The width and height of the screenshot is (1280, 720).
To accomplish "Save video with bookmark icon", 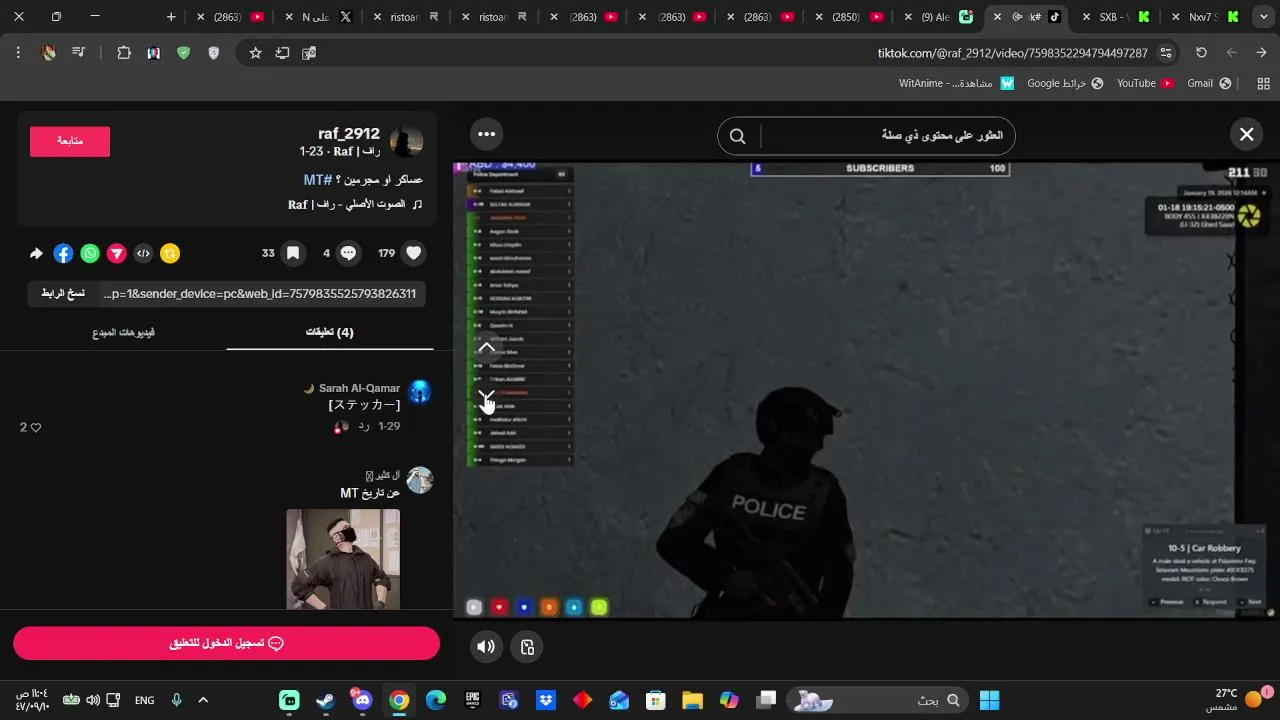I will coord(293,253).
